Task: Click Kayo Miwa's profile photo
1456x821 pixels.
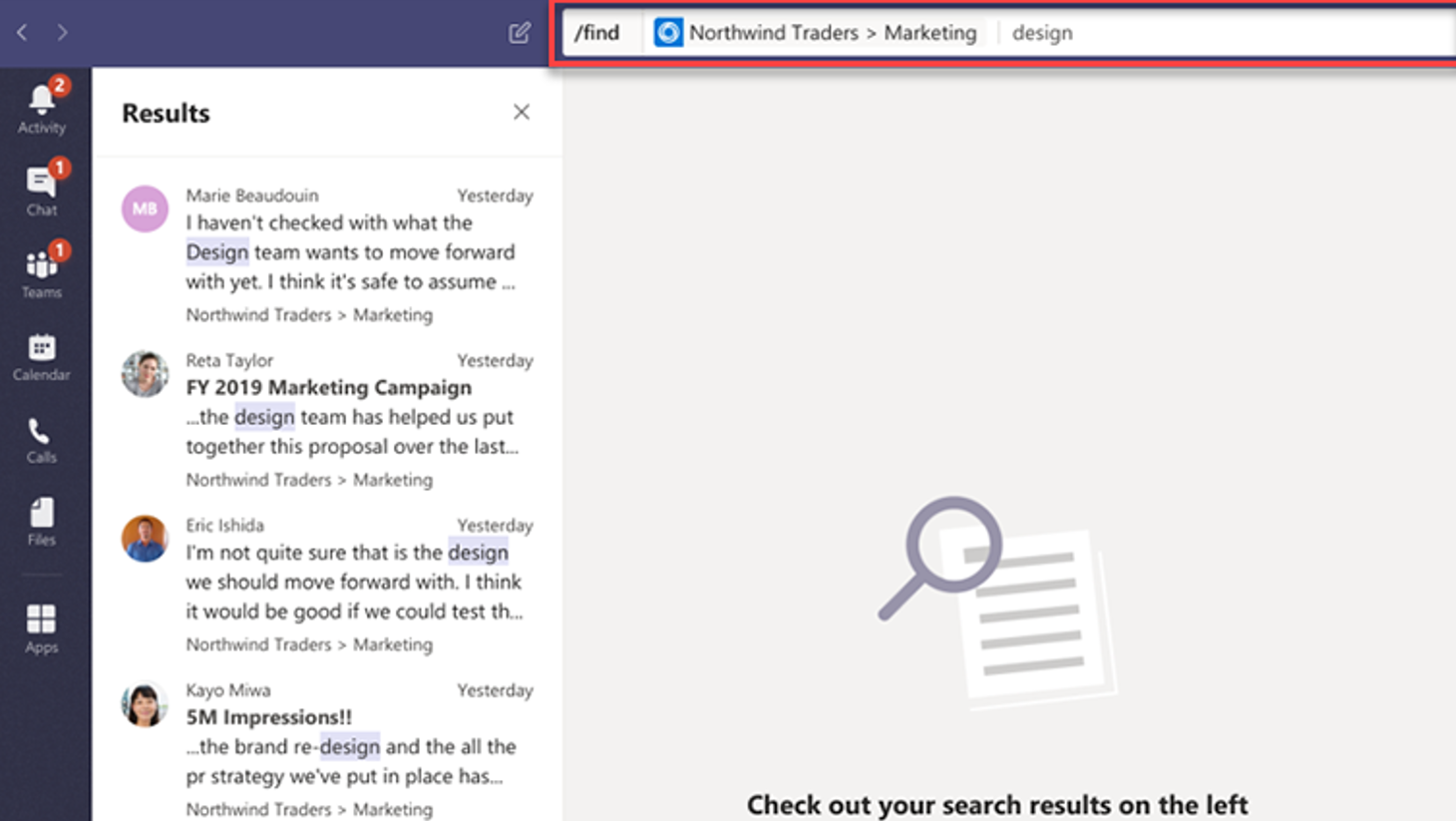Action: click(145, 703)
